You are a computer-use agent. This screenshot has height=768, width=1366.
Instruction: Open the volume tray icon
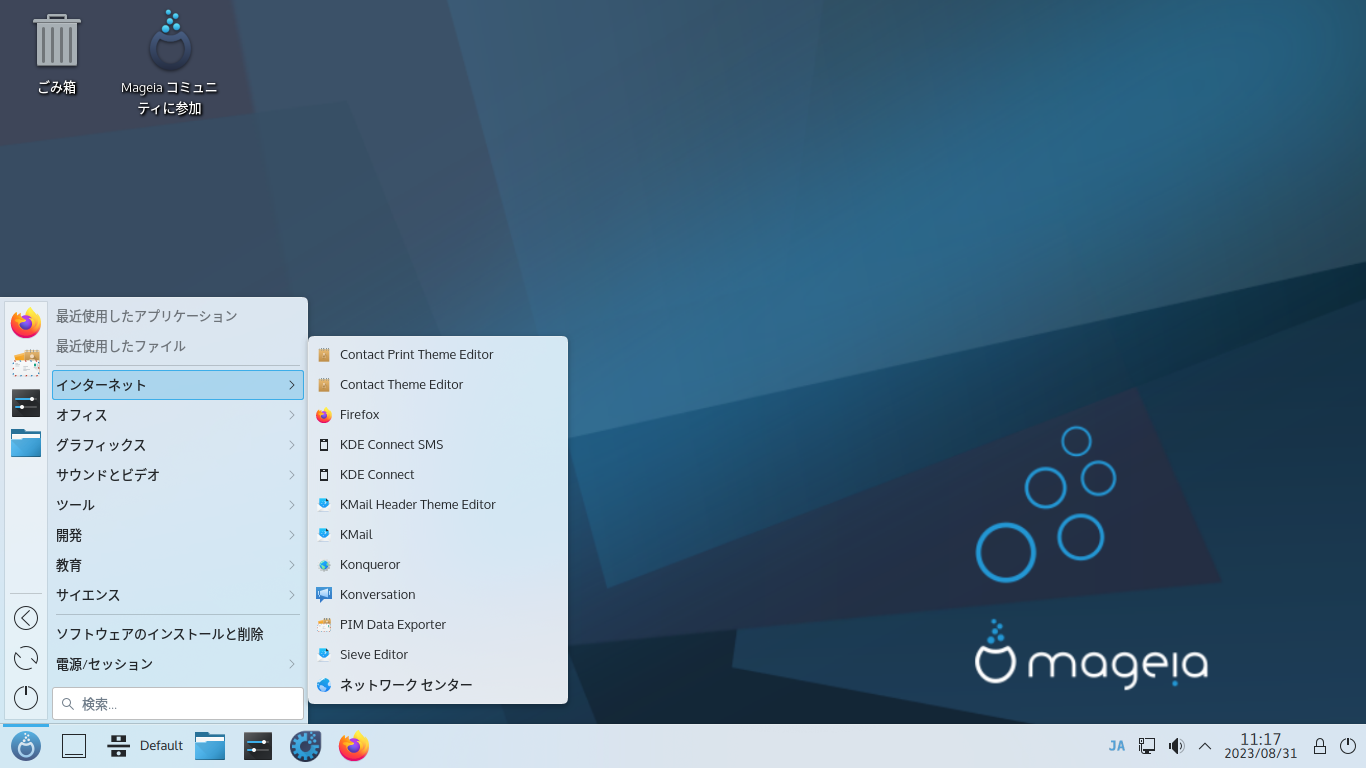(1176, 746)
